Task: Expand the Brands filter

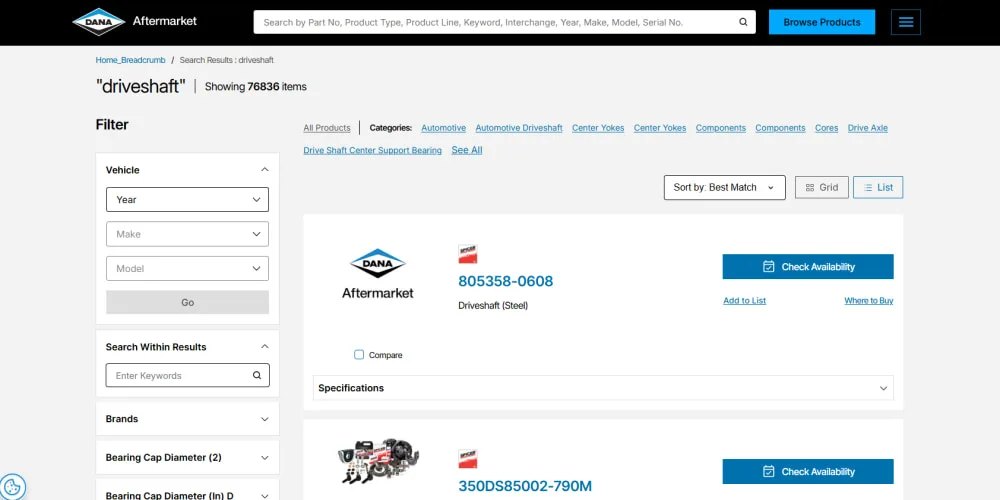Action: click(188, 419)
